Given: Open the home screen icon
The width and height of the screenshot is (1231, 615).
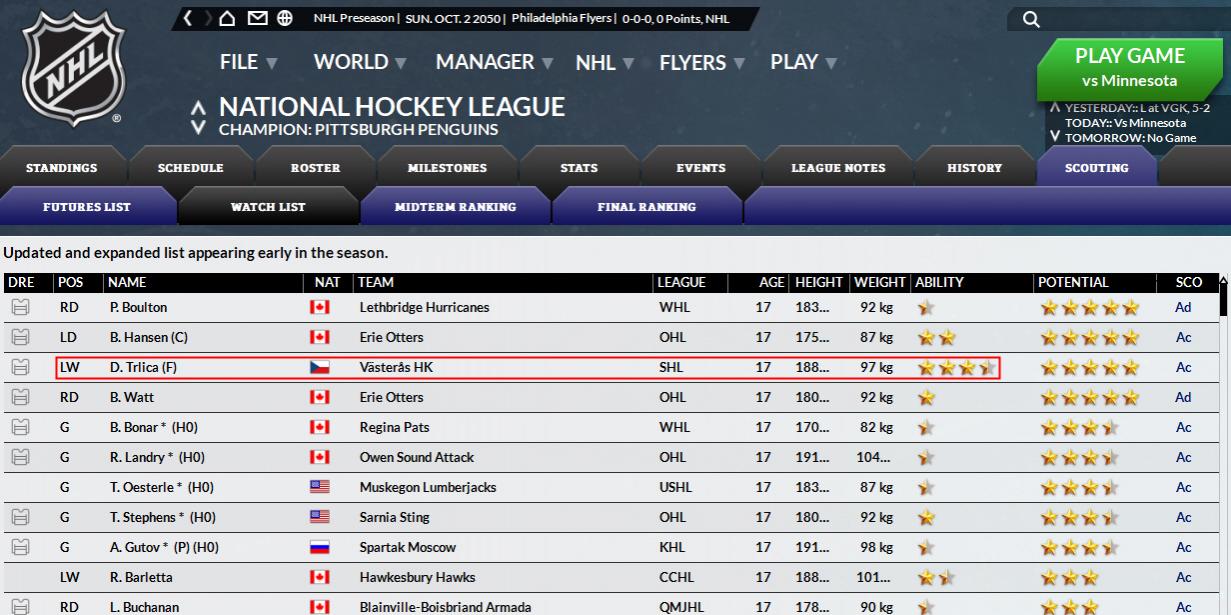Looking at the screenshot, I should pos(228,19).
